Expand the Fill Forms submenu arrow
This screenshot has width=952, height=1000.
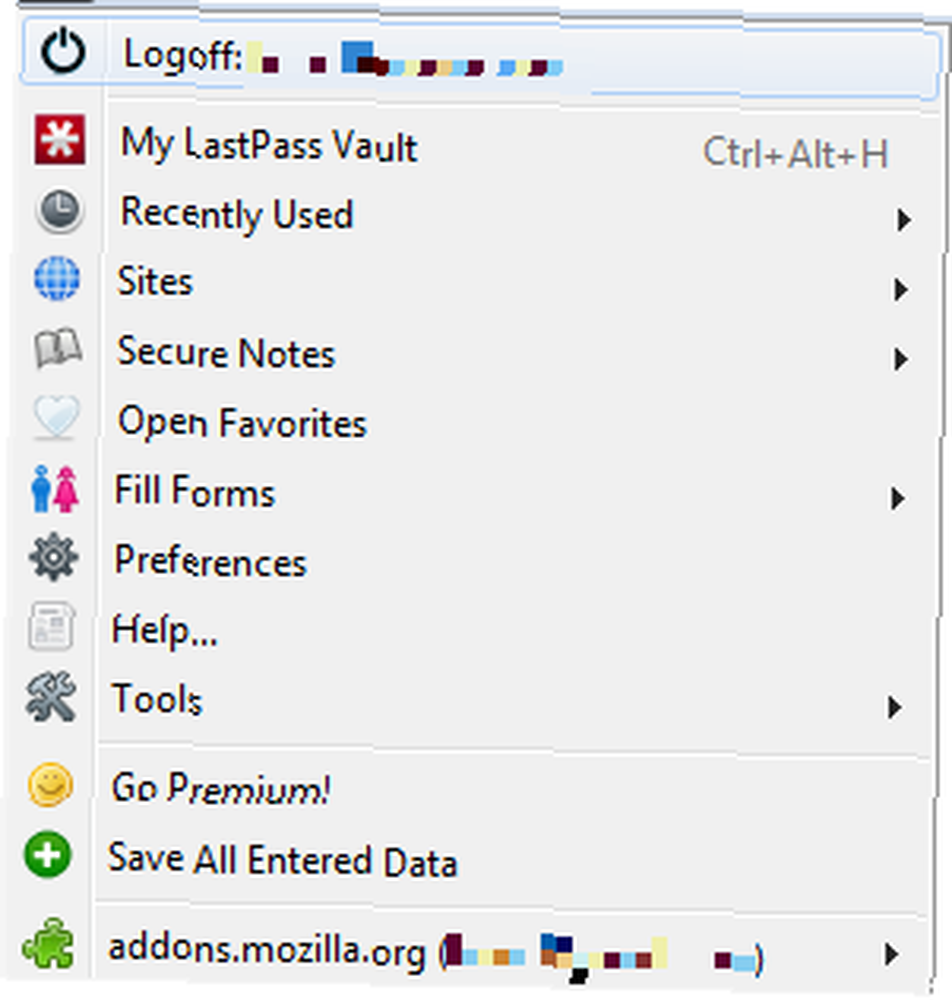point(898,498)
